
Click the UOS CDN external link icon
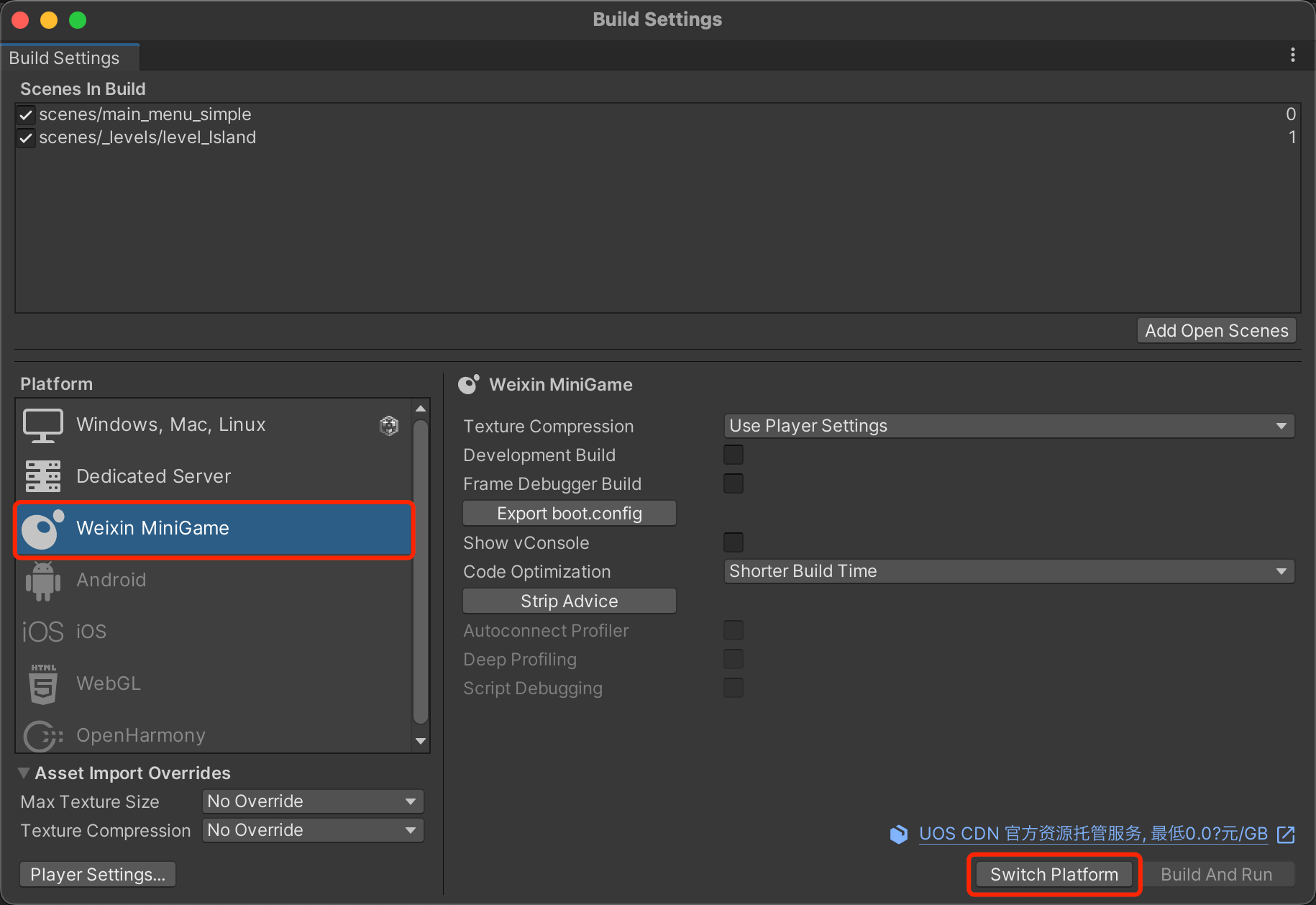1285,834
